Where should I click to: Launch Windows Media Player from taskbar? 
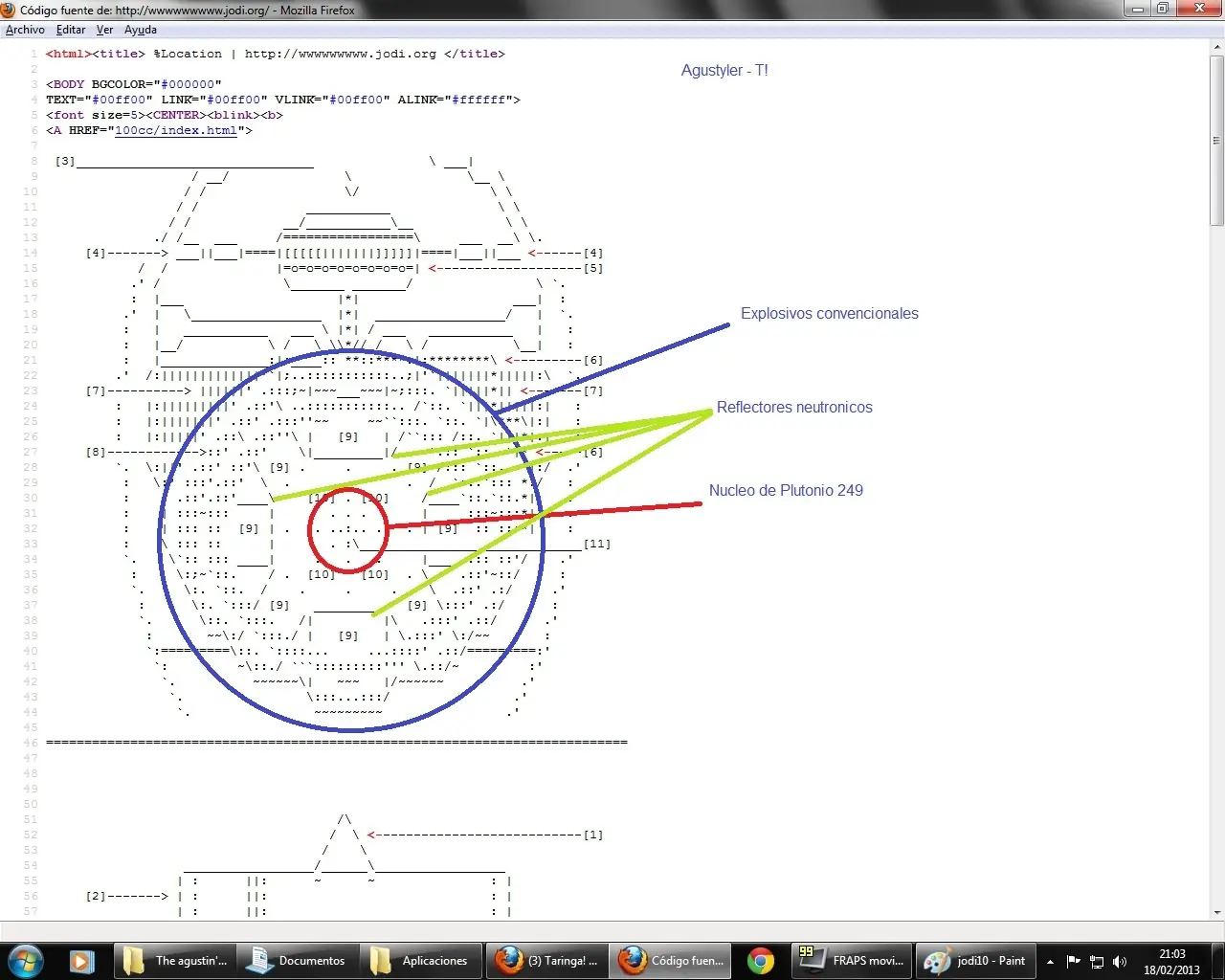click(81, 961)
